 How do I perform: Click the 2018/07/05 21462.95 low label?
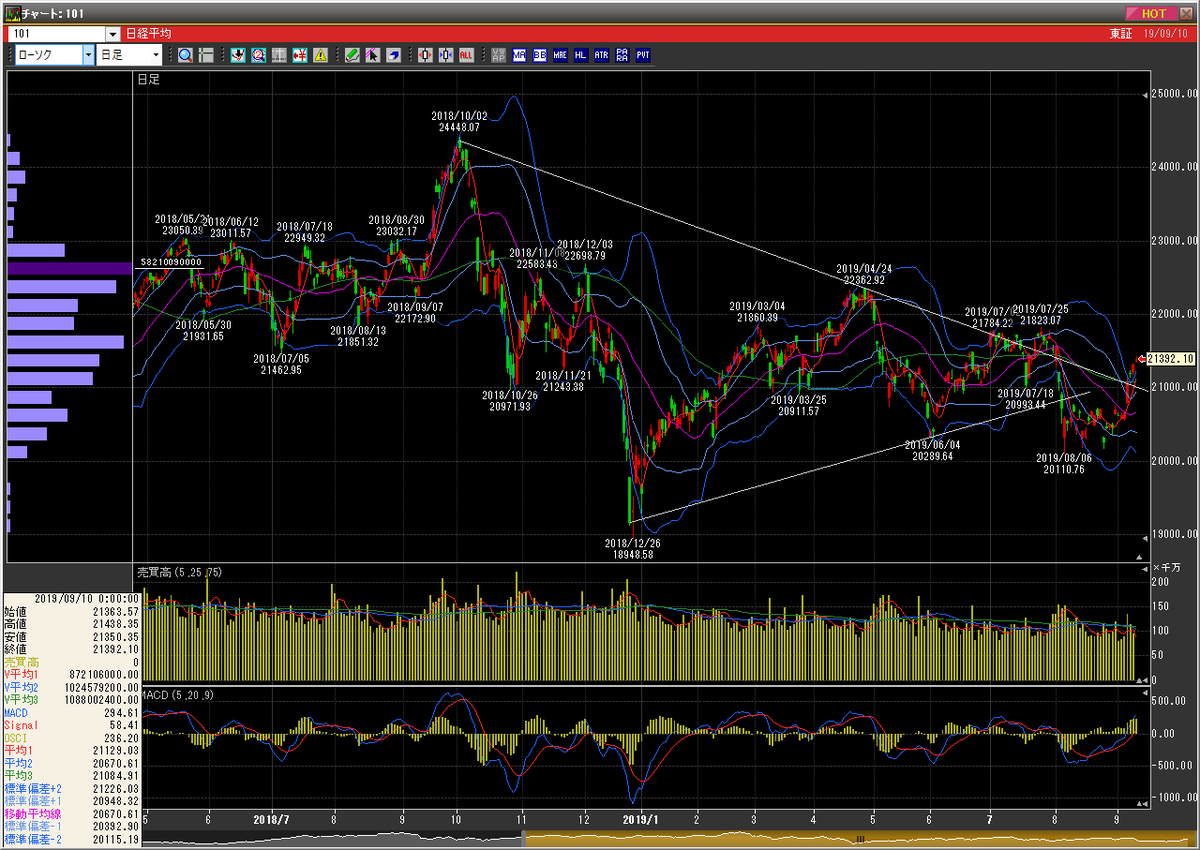281,364
